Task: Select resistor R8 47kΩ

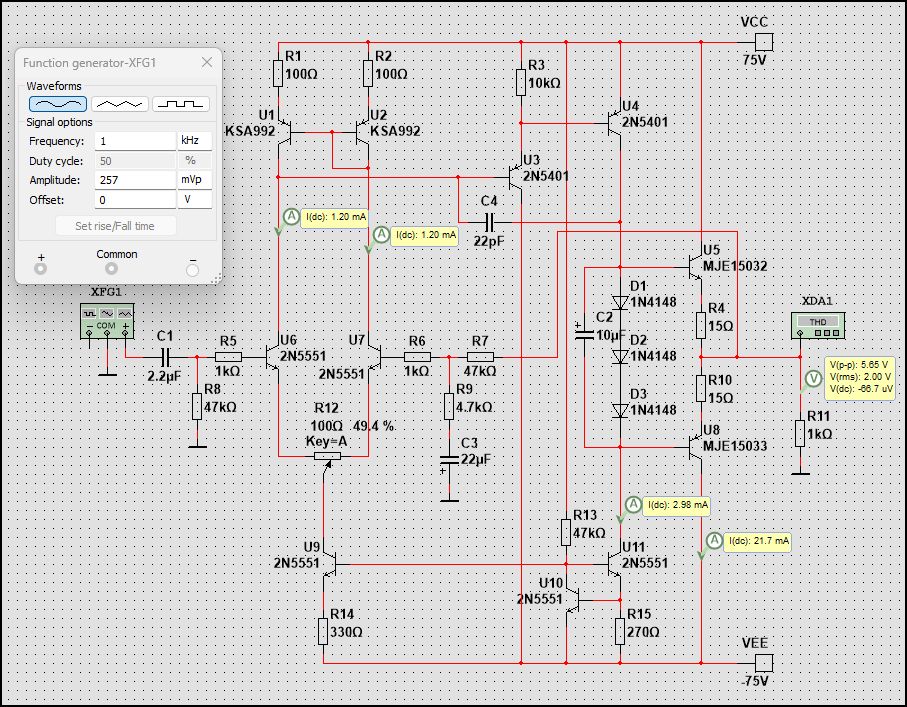Action: coord(197,406)
